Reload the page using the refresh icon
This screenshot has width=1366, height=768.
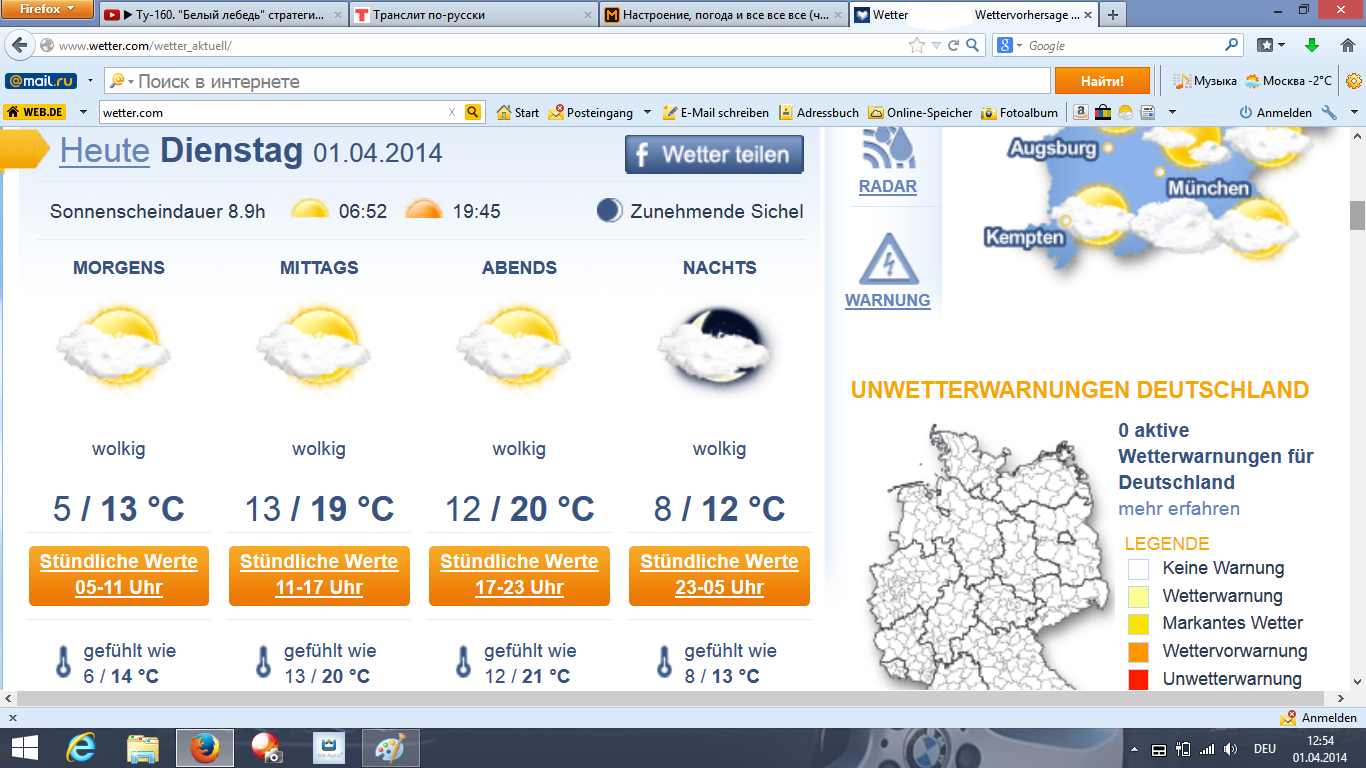[x=954, y=46]
